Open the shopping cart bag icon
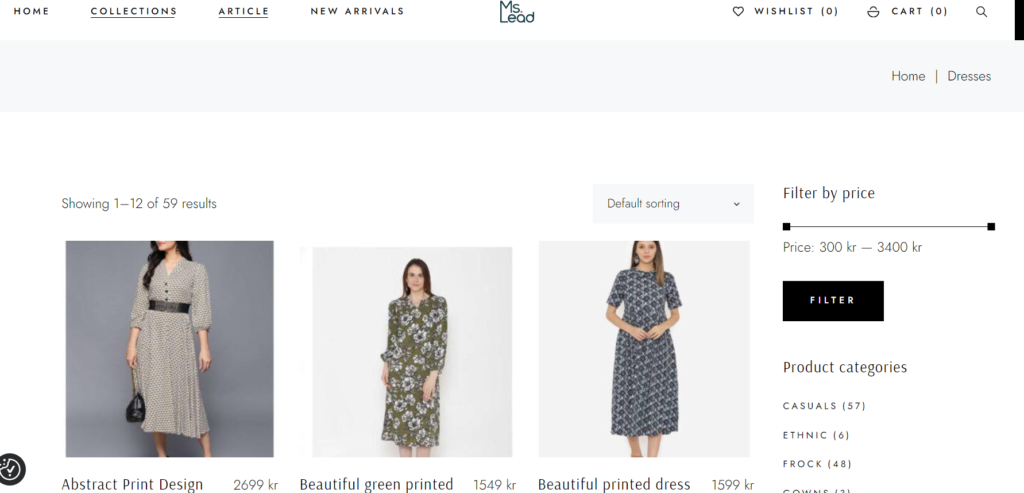 pyautogui.click(x=873, y=12)
